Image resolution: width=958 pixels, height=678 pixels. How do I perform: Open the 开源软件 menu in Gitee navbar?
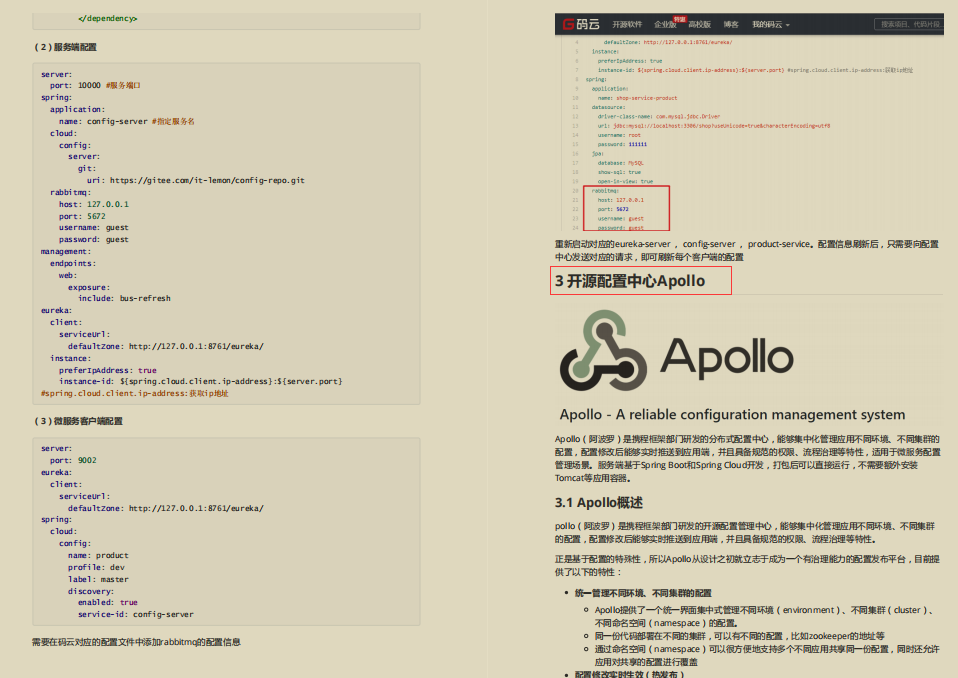[627, 24]
